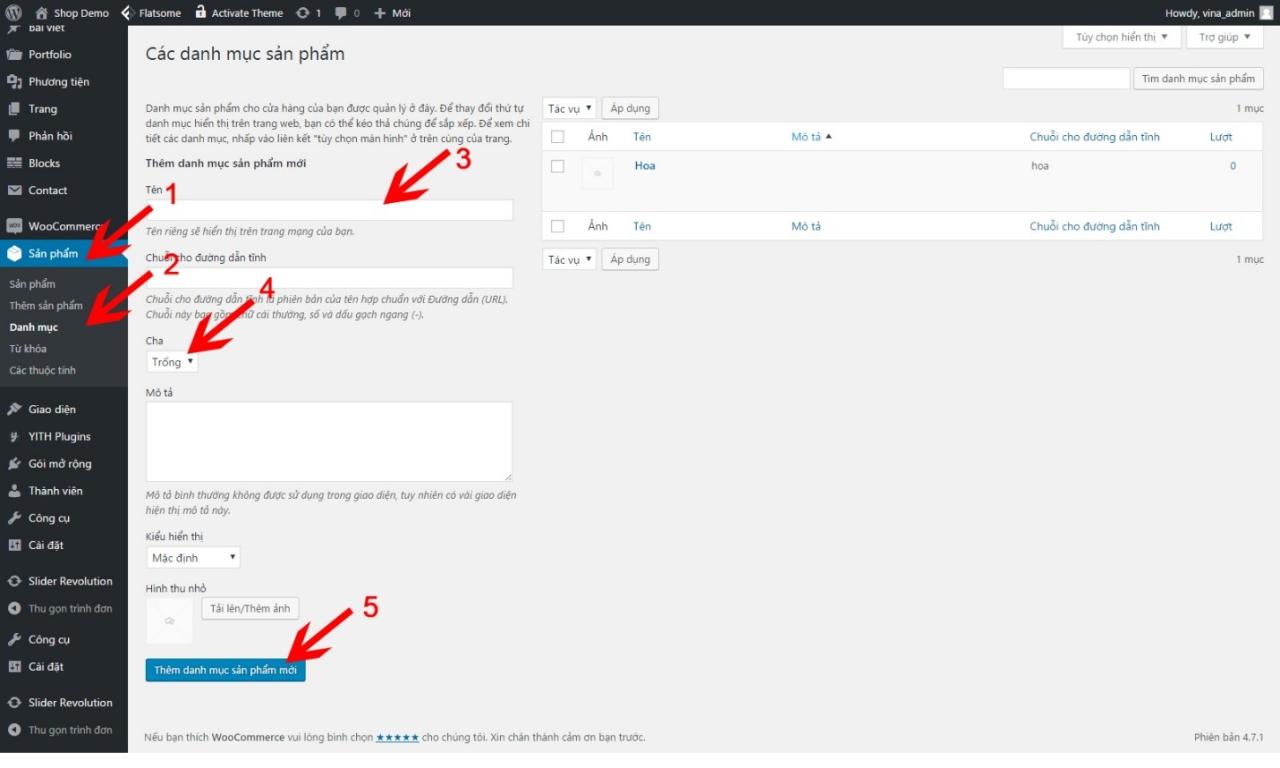The width and height of the screenshot is (1280, 768).
Task: Open the Shop Demo home icon
Action: pyautogui.click(x=42, y=13)
